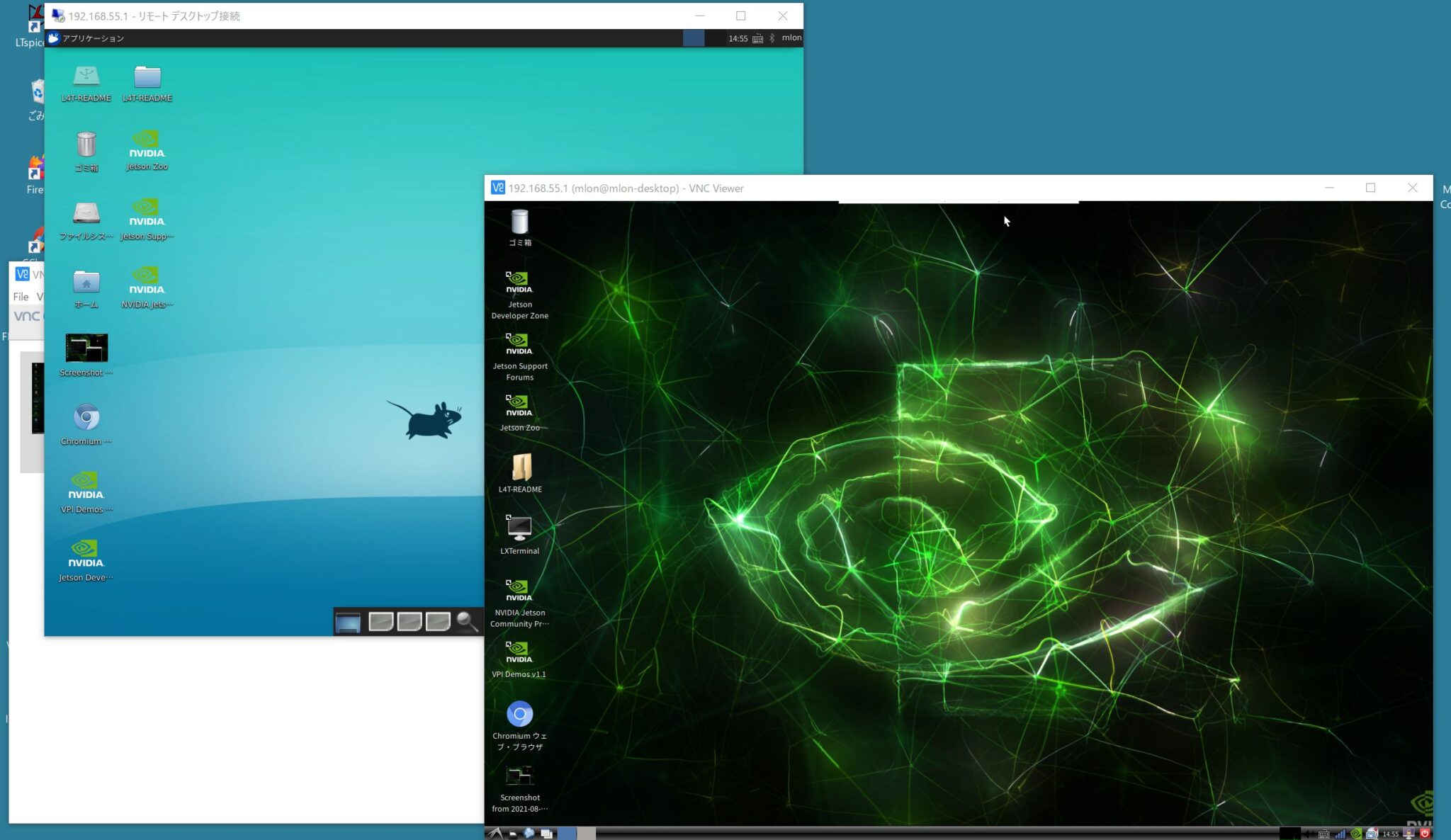Open Screenshot thumbnail on Xfce desktop
This screenshot has width=1451, height=840.
click(86, 348)
